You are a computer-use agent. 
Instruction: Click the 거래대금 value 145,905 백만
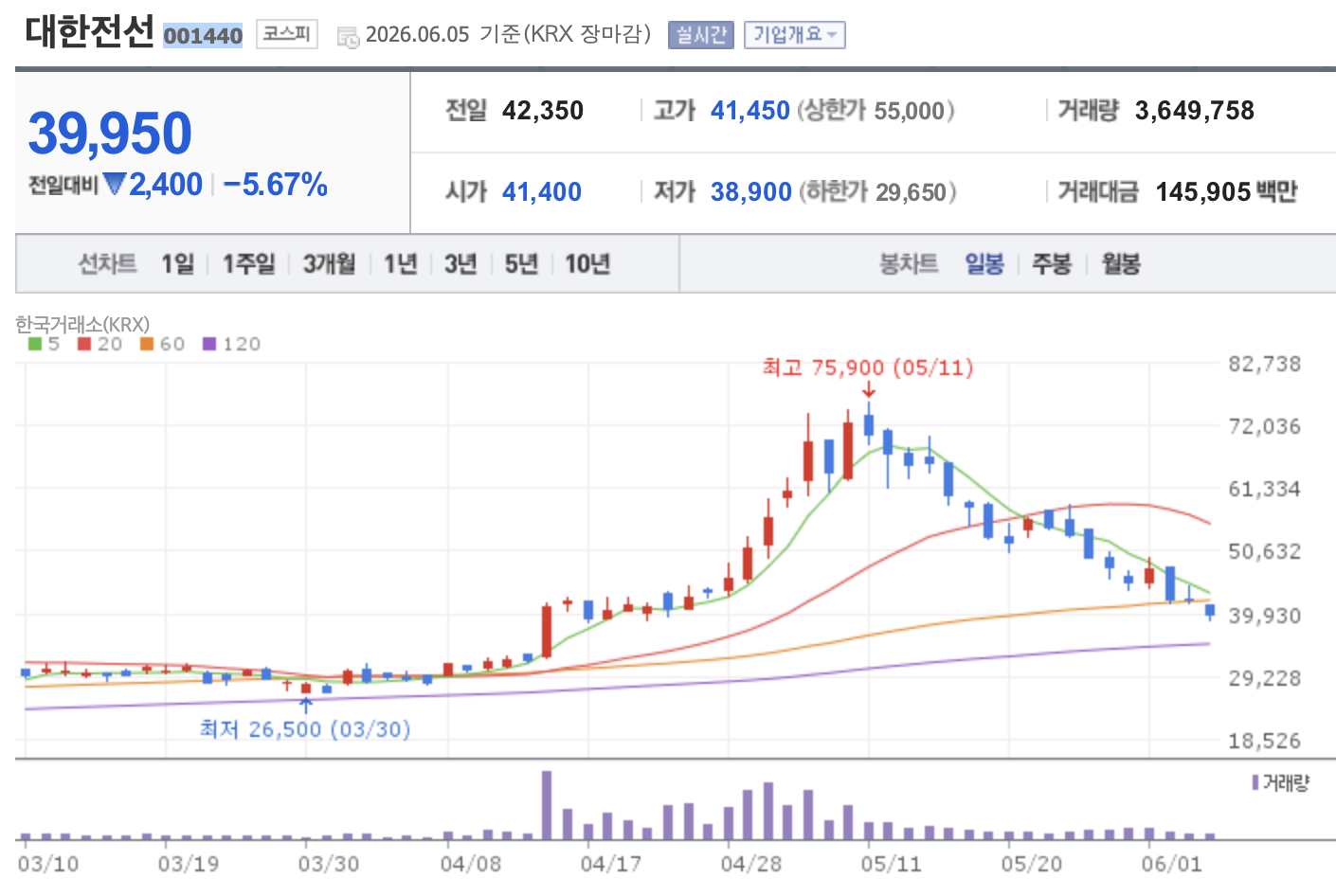1226,192
